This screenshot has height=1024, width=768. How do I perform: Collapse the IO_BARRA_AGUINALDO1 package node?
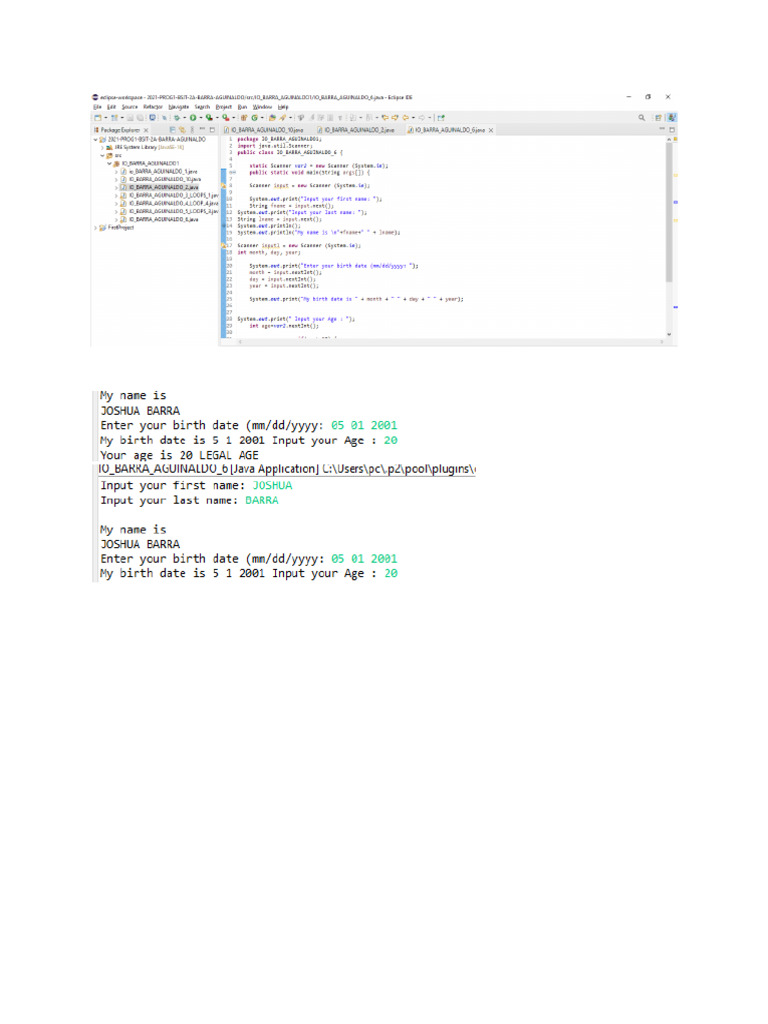109,163
